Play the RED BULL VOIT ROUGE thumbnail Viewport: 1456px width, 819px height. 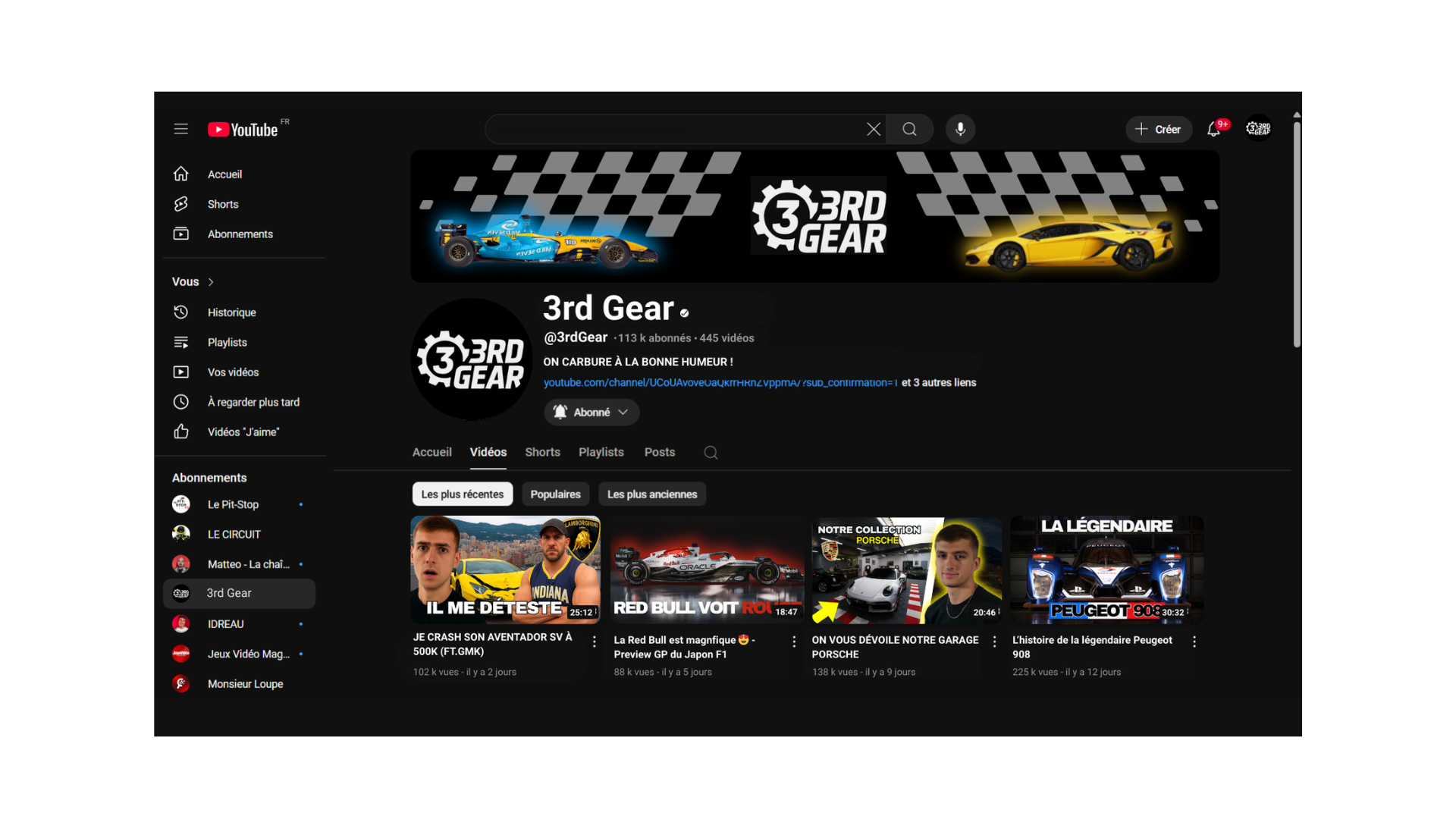[707, 570]
